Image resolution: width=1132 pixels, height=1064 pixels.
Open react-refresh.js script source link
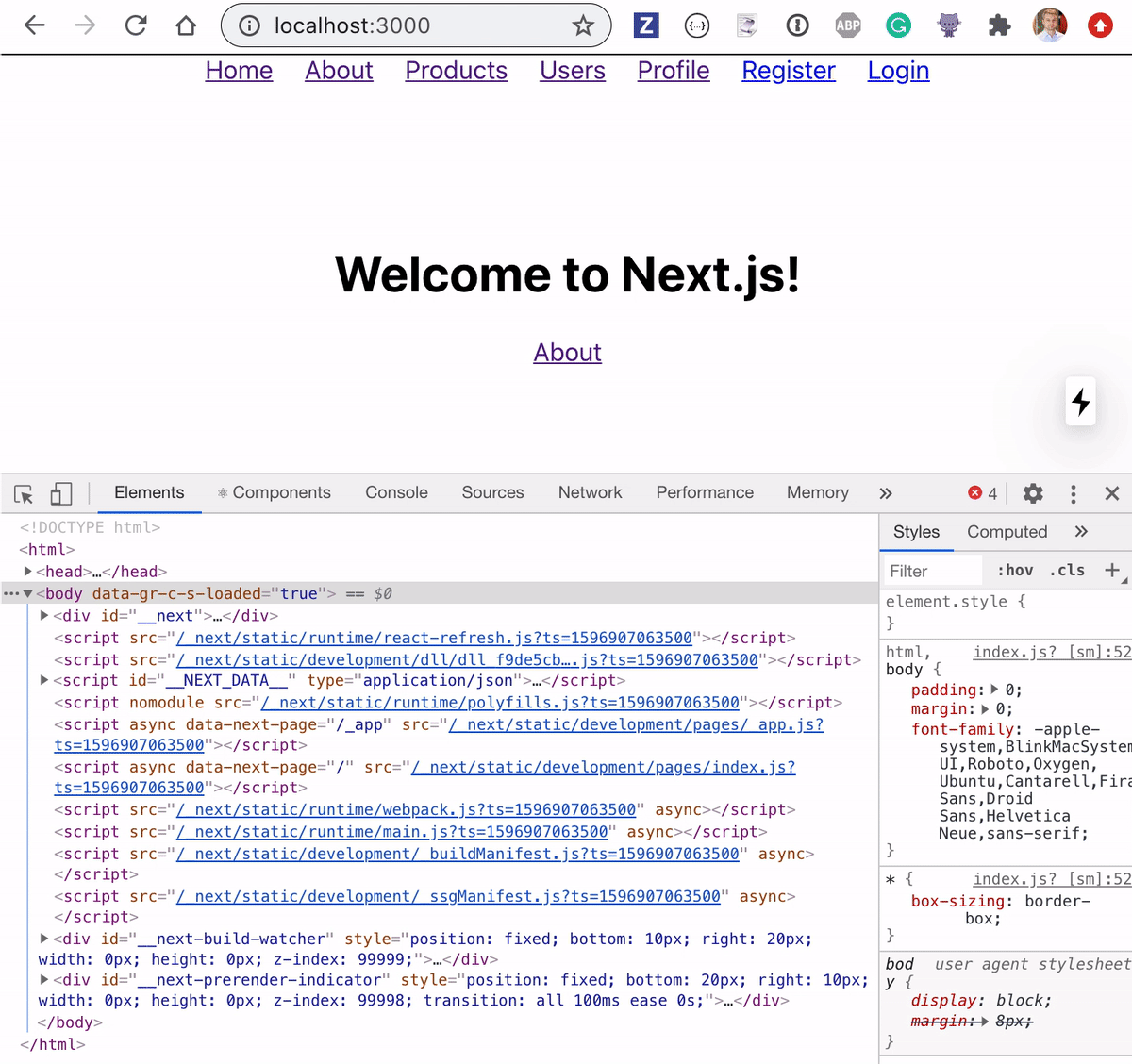click(434, 638)
